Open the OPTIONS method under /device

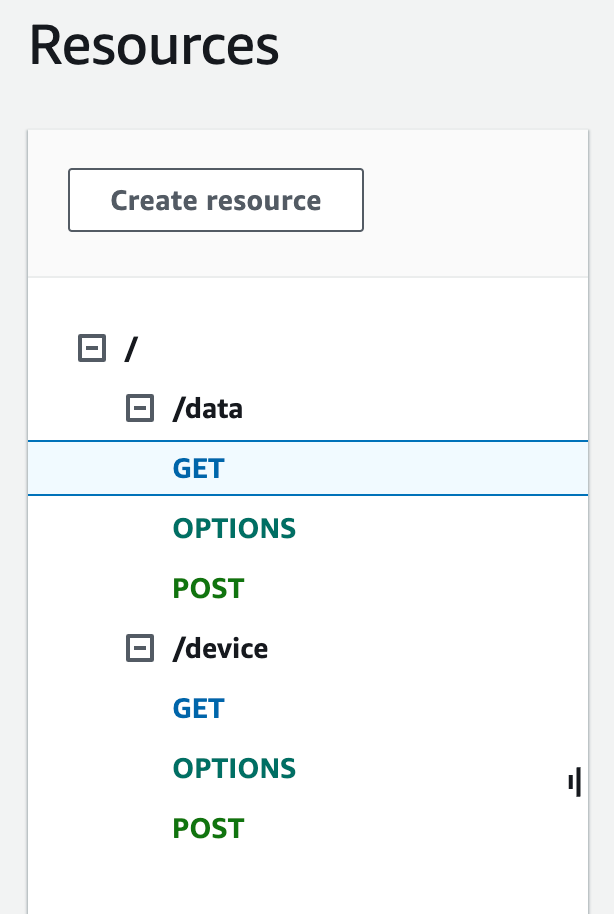pos(234,769)
